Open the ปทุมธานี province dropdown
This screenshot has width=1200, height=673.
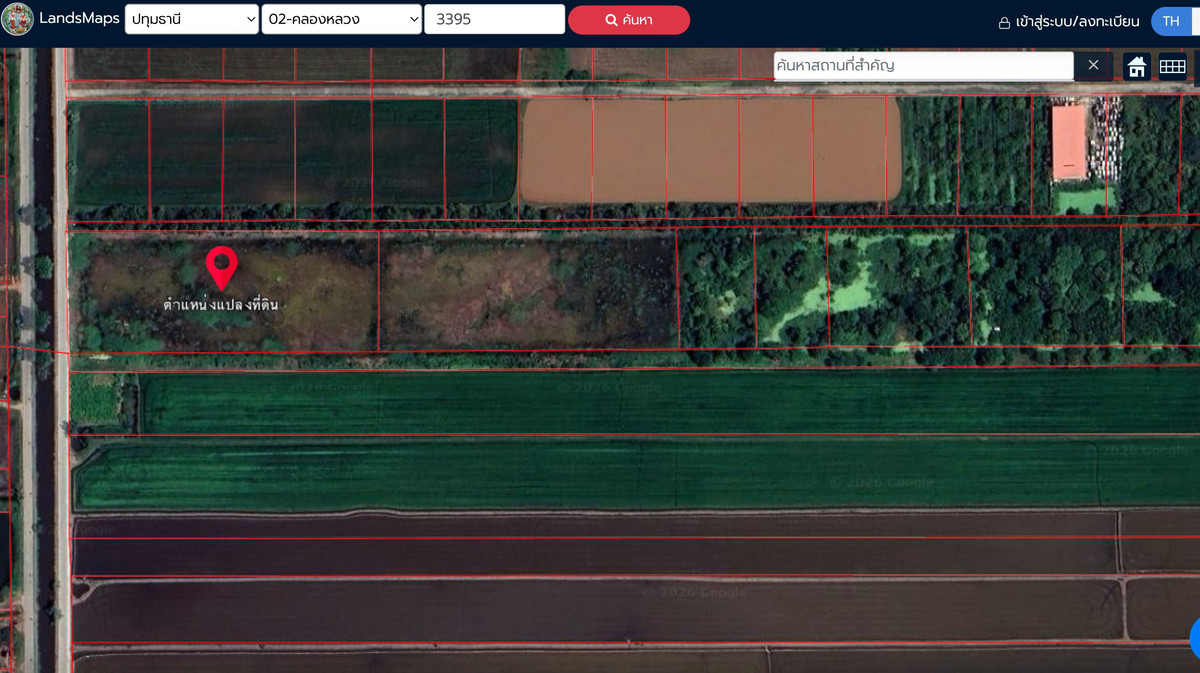click(x=191, y=19)
